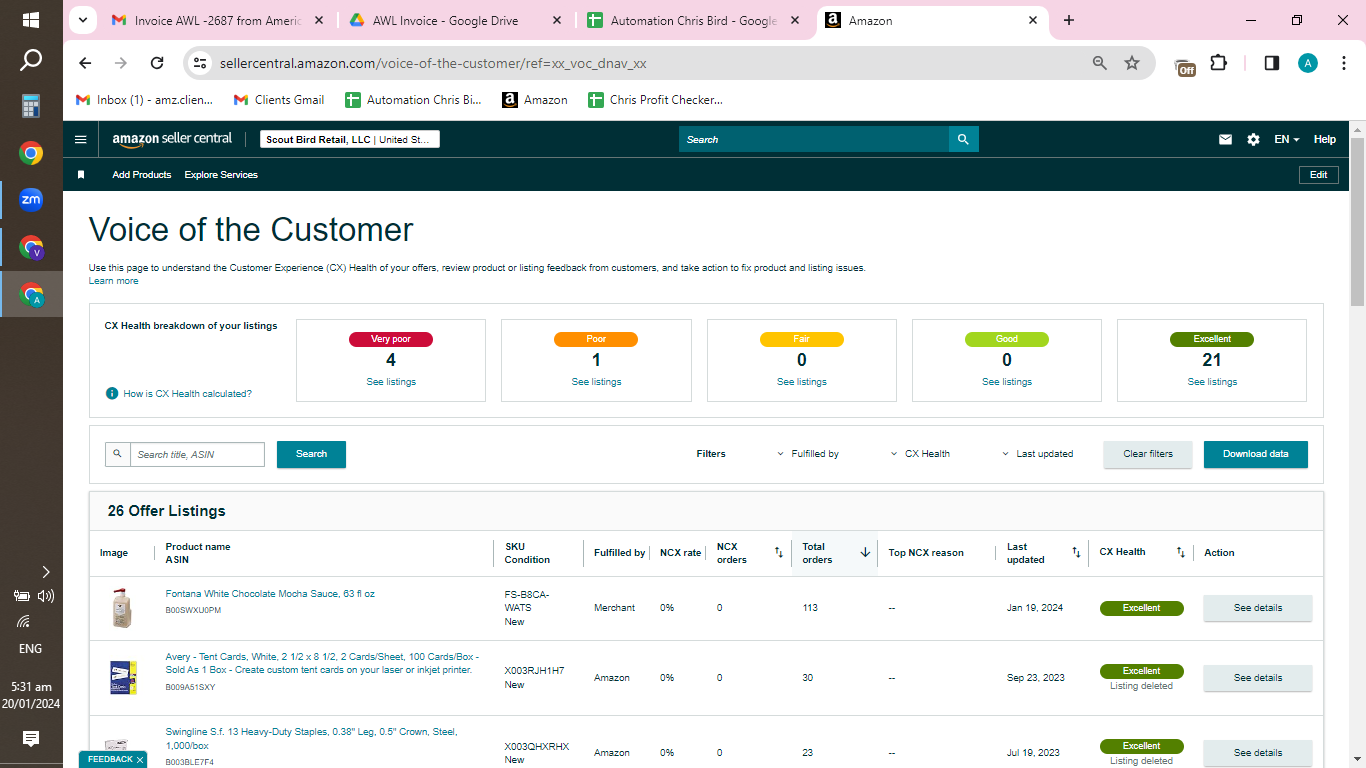1366x768 pixels.
Task: Open the Clients Gmail bookmark
Action: pyautogui.click(x=279, y=100)
